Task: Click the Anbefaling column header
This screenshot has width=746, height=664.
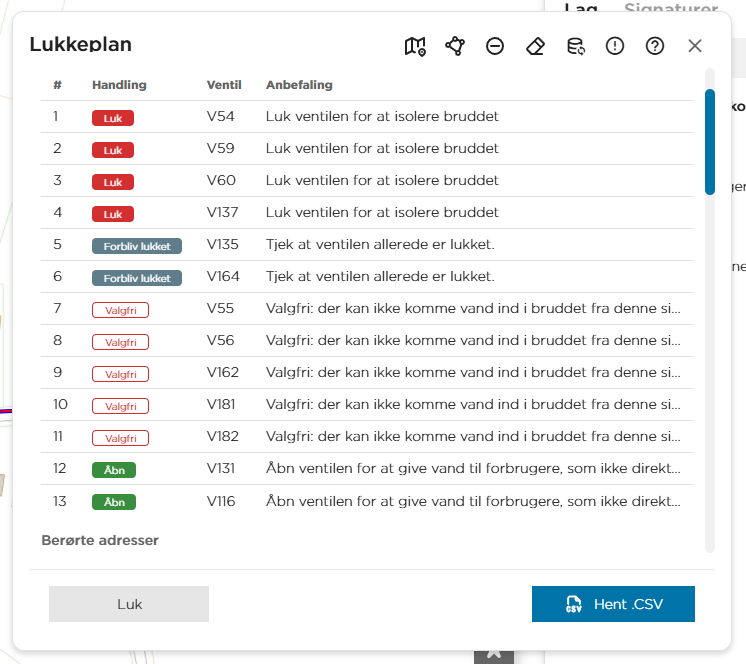Action: click(299, 85)
